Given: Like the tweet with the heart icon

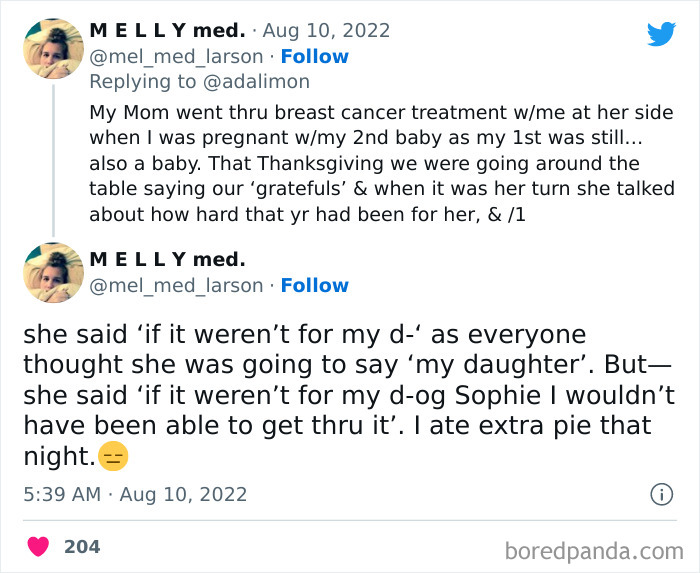Looking at the screenshot, I should point(39,547).
